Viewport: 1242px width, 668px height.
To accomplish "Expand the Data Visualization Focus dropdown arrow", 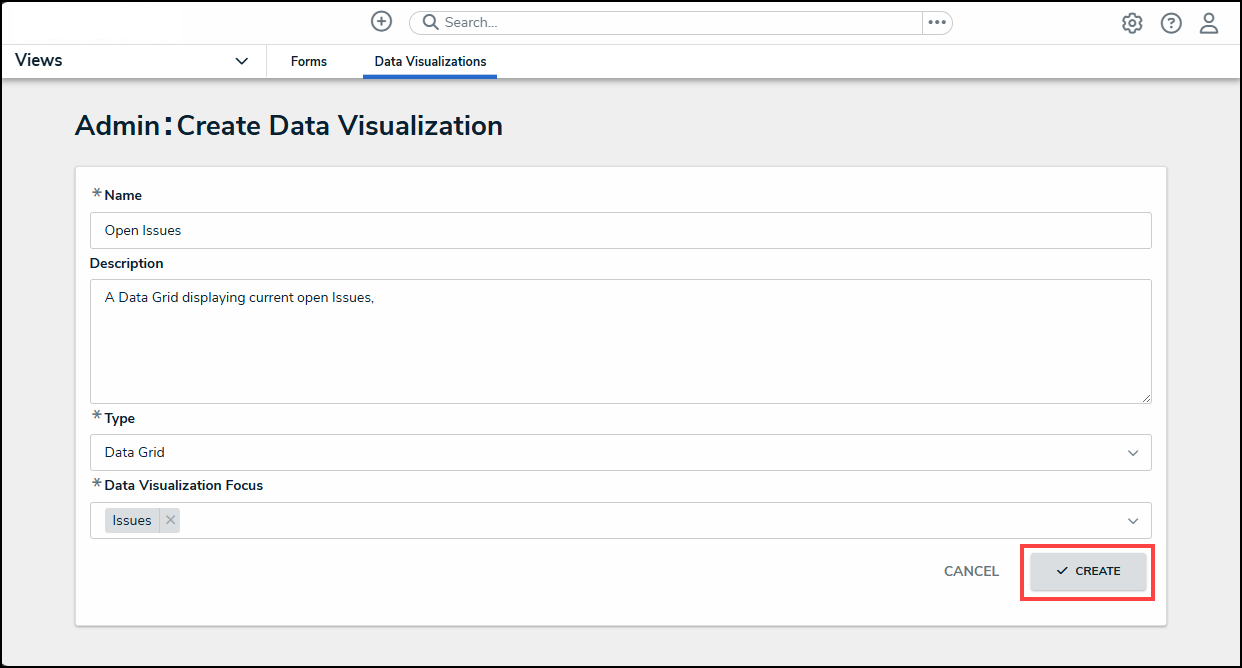I will click(x=1133, y=521).
